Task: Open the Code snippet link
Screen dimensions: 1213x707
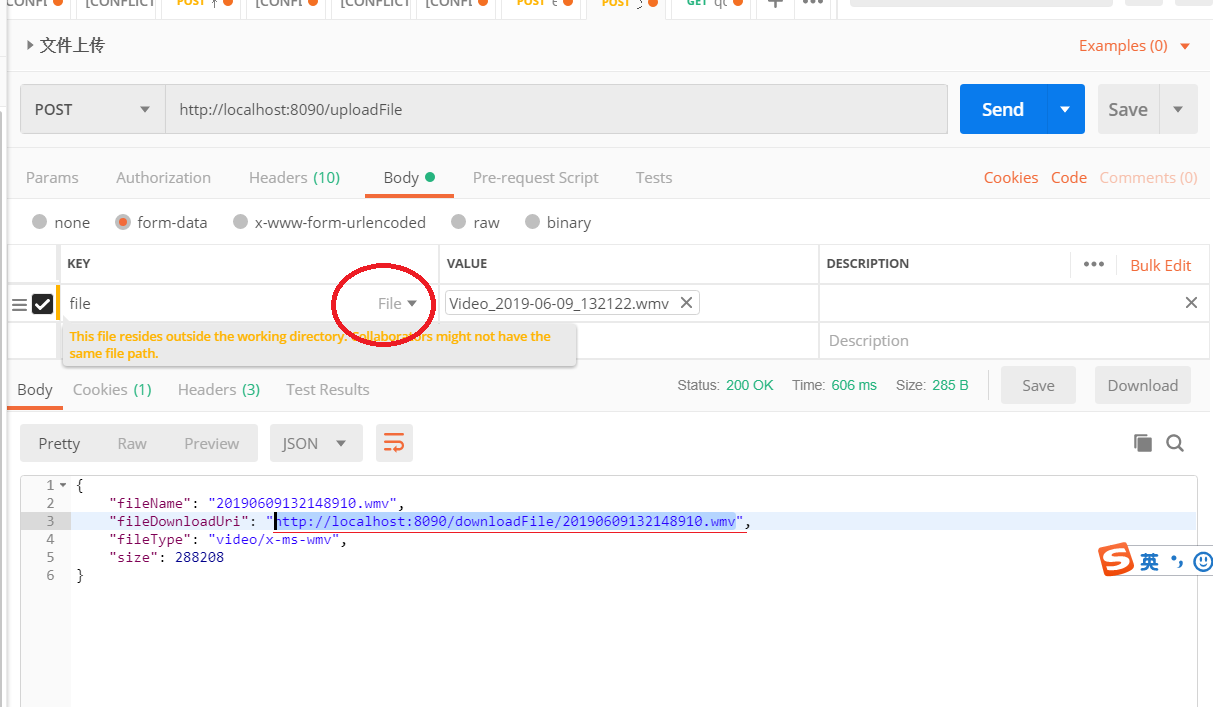Action: point(1069,177)
